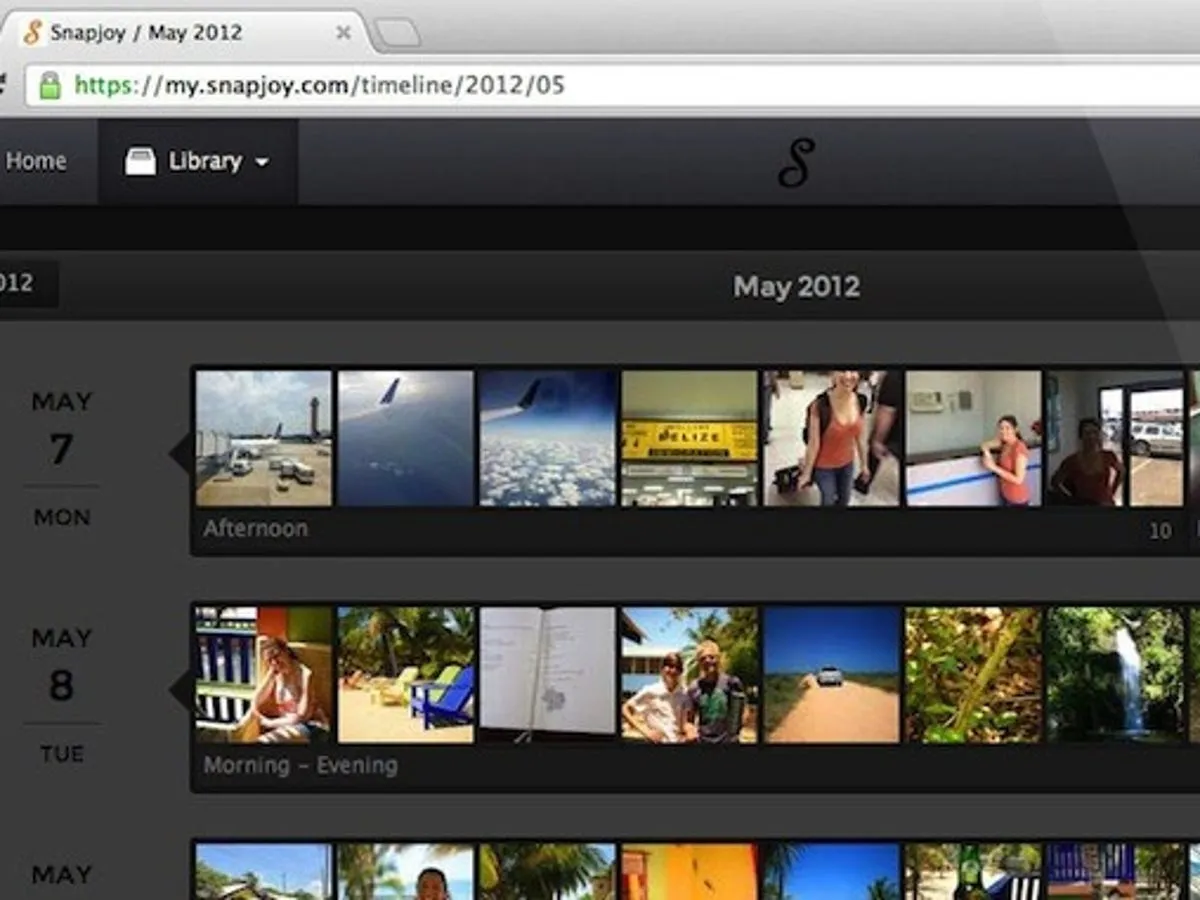1200x900 pixels.
Task: Open the airport tarmac photo on May 7
Action: click(x=264, y=438)
